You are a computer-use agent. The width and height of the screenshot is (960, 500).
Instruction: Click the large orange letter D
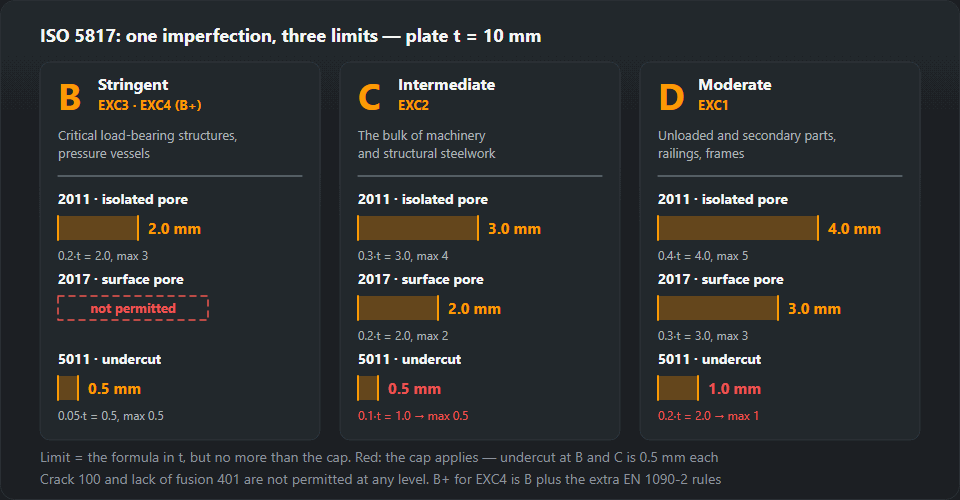coord(671,97)
